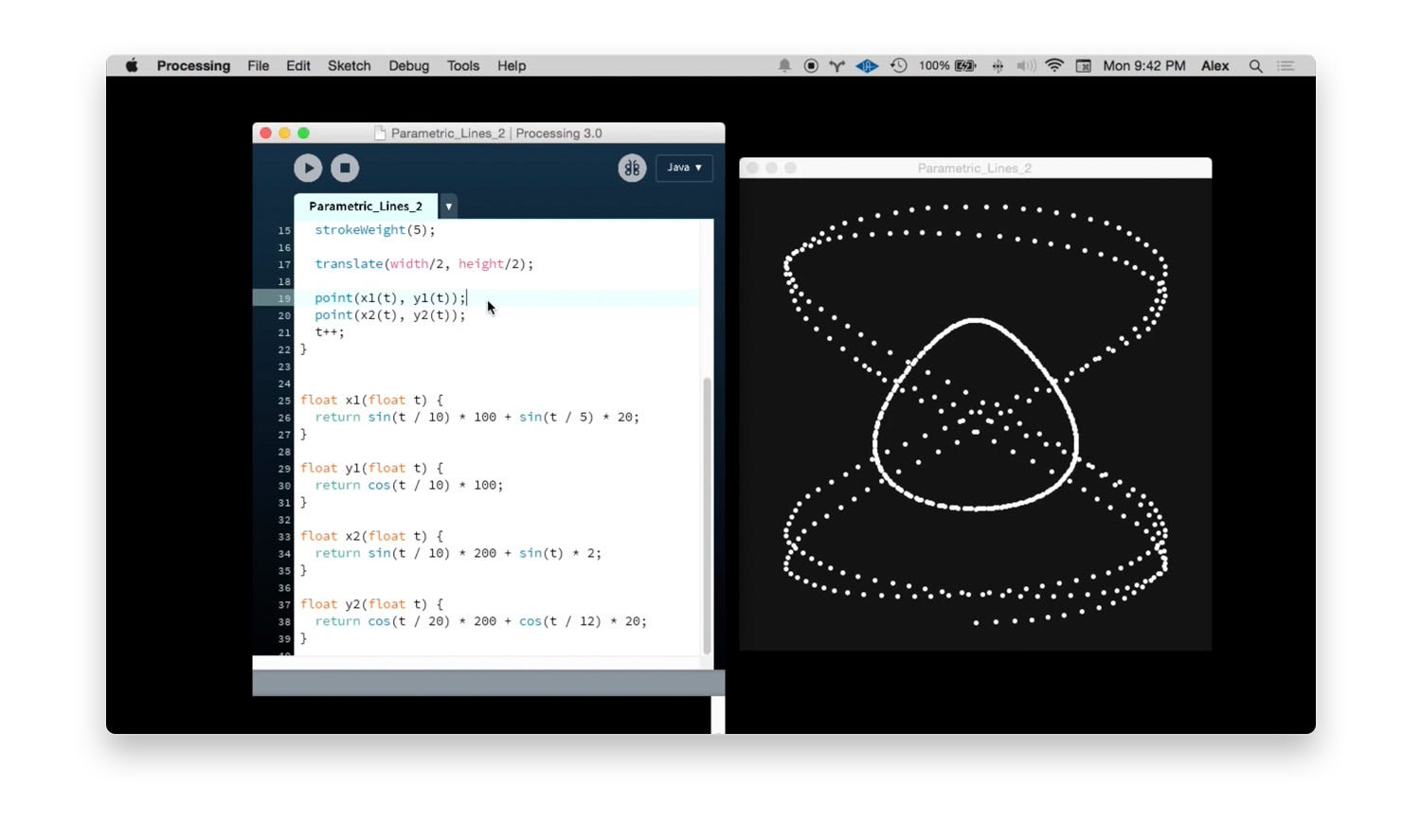Click the return cos(t / 10) * 100; line
The height and width of the screenshot is (840, 1421).
click(x=409, y=486)
